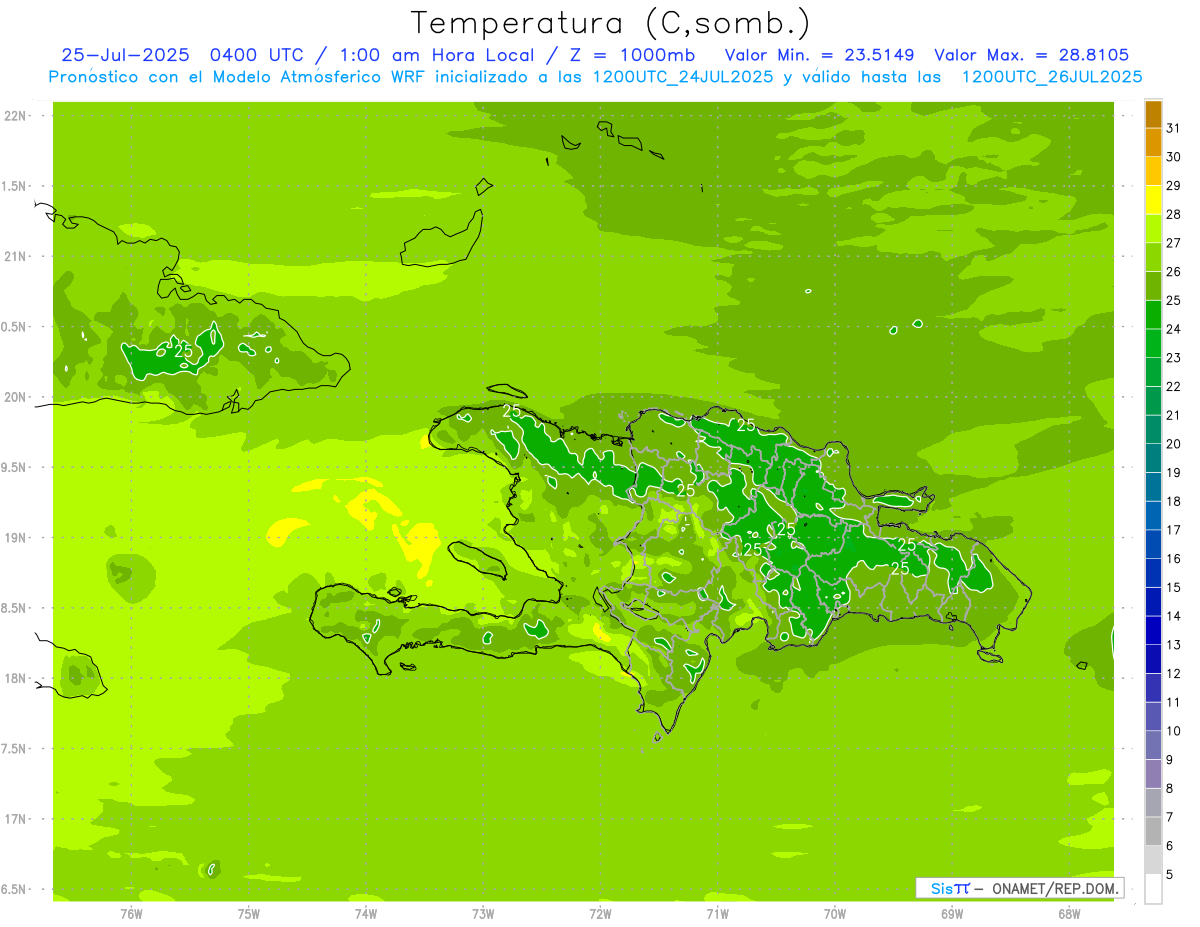Screen dimensions: 1200x927
Task: Click the '18N' latitude axis label
Action: tap(15, 678)
